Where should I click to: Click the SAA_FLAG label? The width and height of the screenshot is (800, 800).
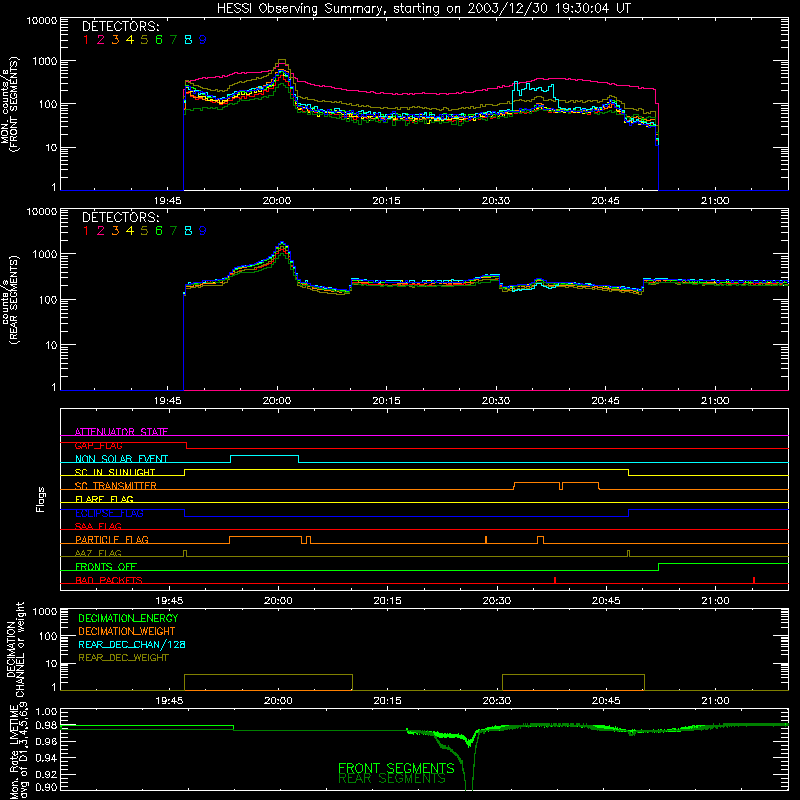coord(98,526)
